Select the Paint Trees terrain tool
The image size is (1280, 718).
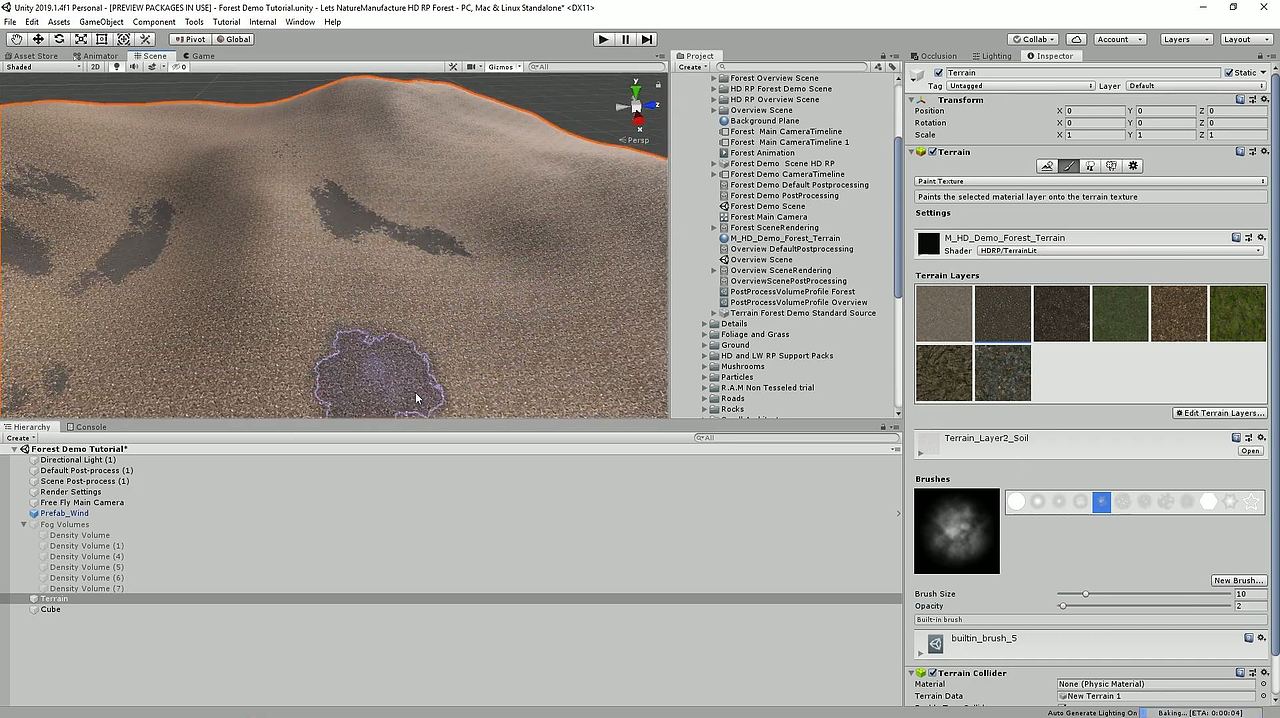point(1090,166)
